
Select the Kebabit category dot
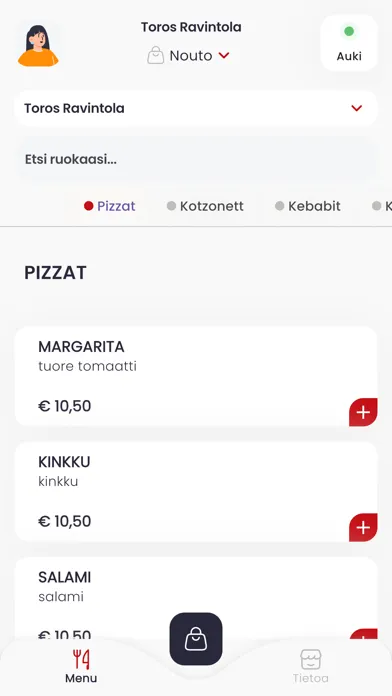point(279,206)
